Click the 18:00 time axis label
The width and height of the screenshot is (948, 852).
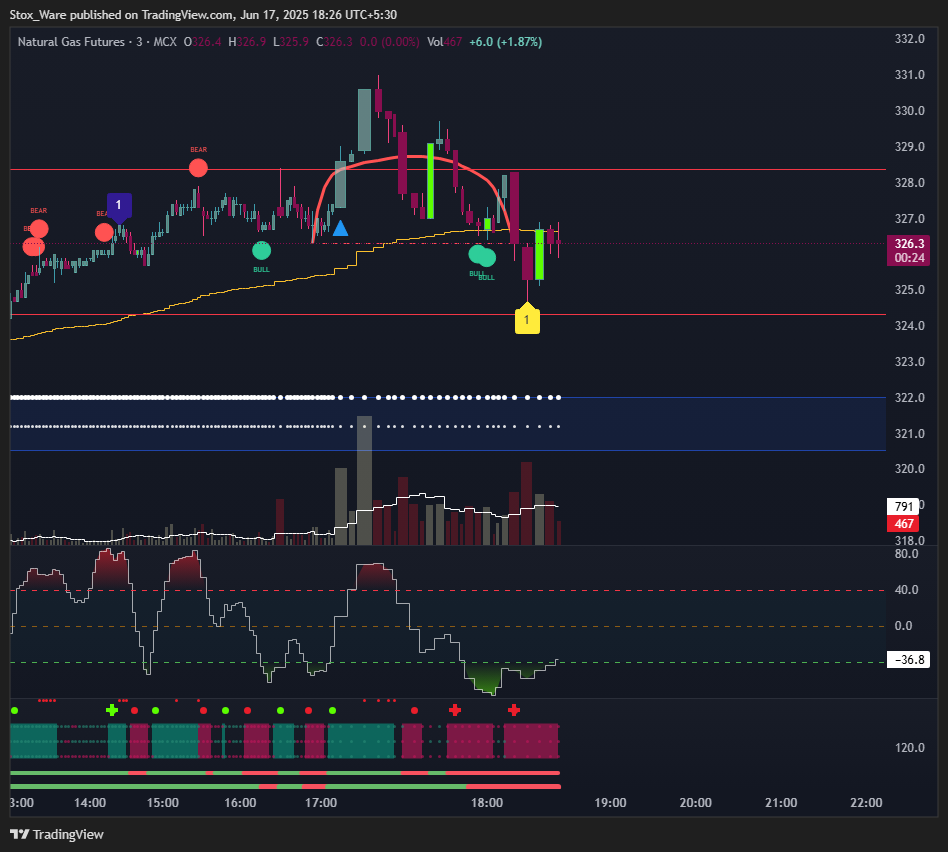487,803
